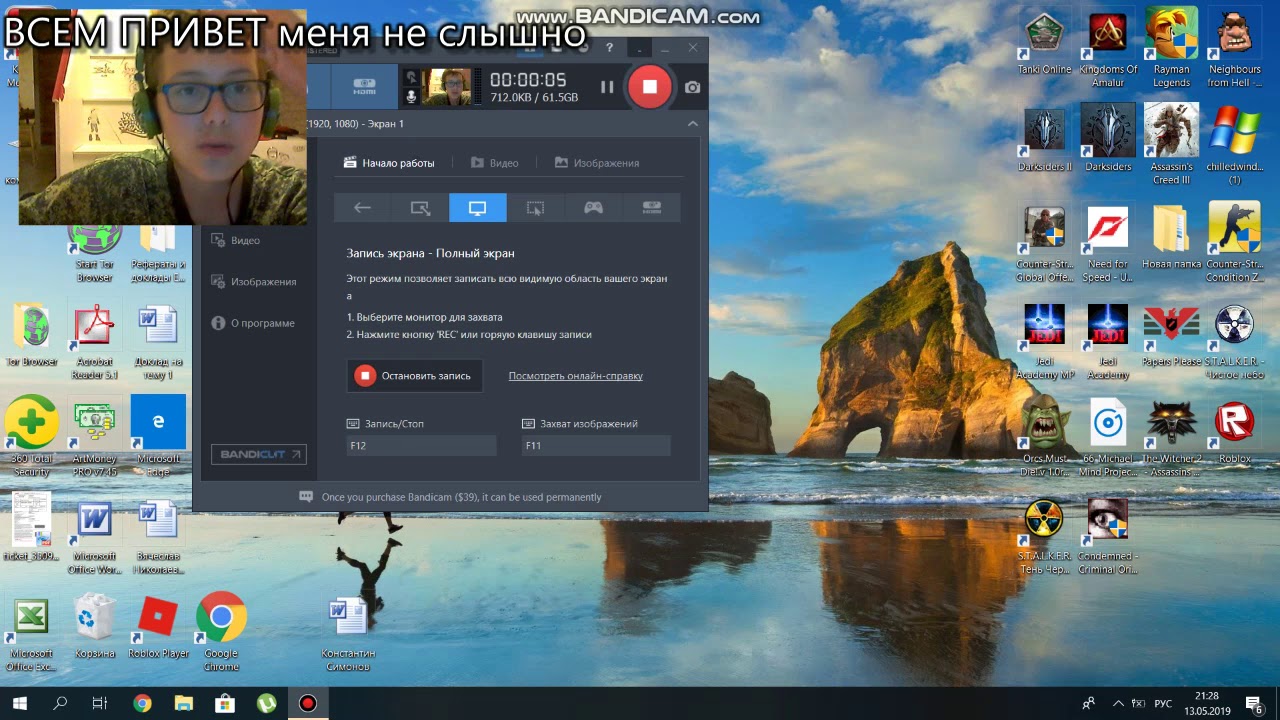This screenshot has height=720, width=1280.
Task: Open the Papers Please desktop icon
Action: pos(1171,334)
